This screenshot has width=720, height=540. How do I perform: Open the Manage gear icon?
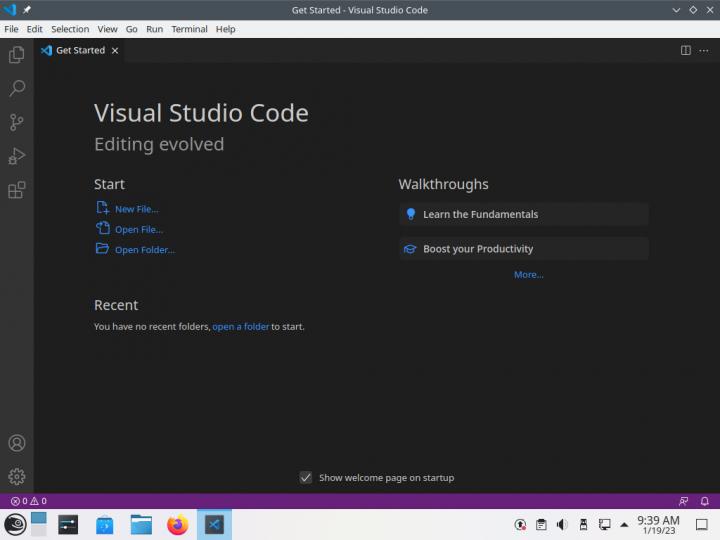click(16, 477)
